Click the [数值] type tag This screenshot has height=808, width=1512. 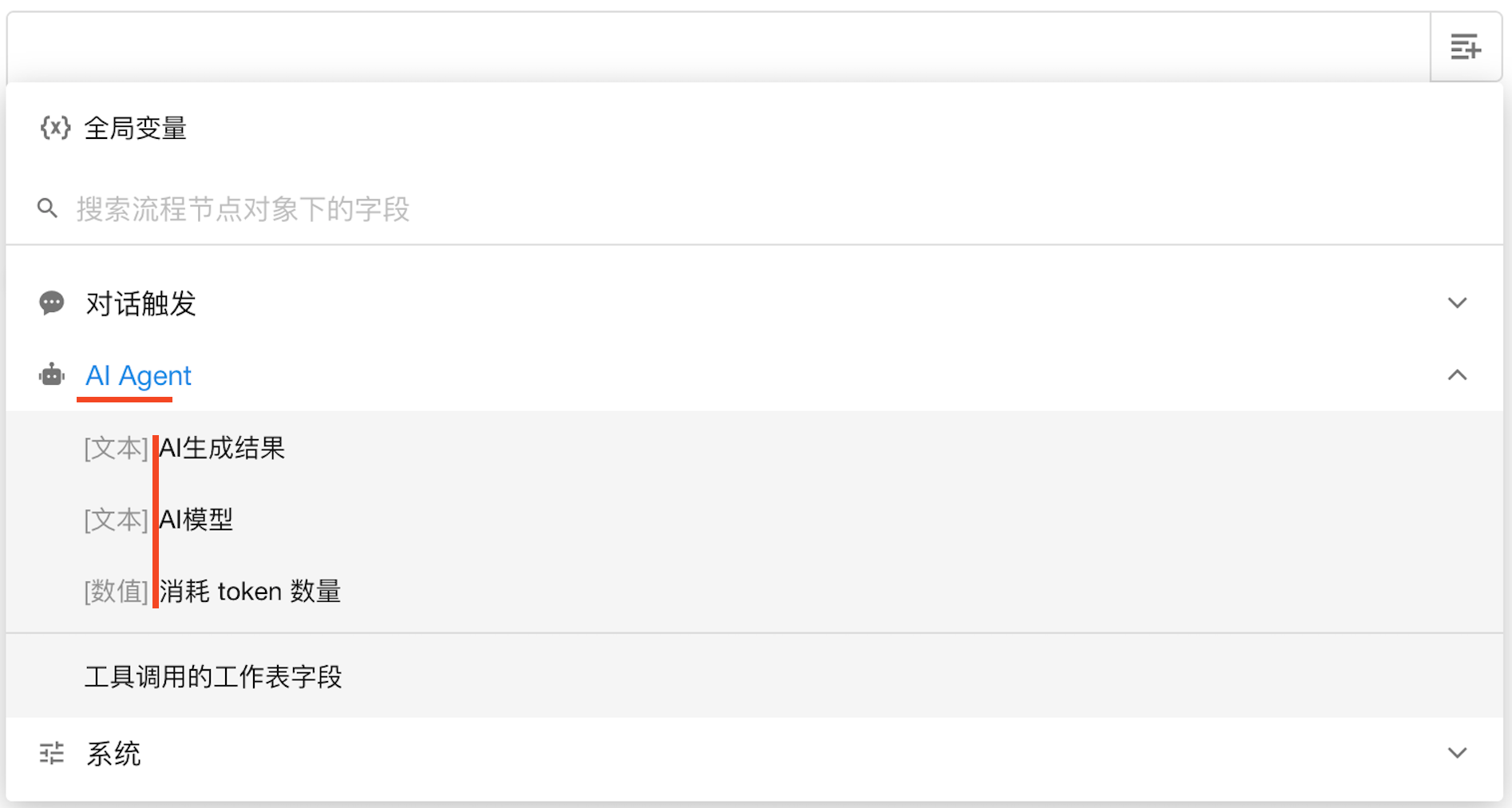(117, 592)
